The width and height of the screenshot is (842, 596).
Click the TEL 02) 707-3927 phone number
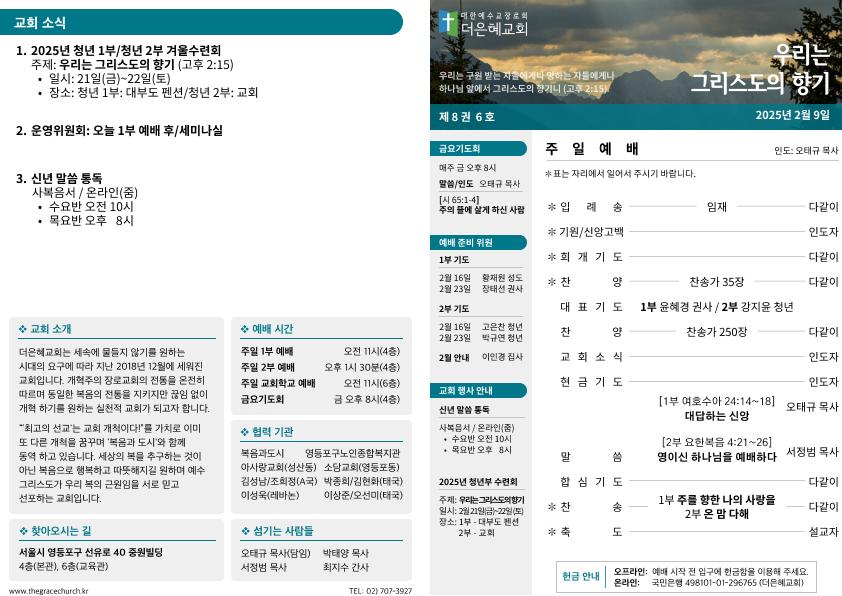click(x=380, y=591)
